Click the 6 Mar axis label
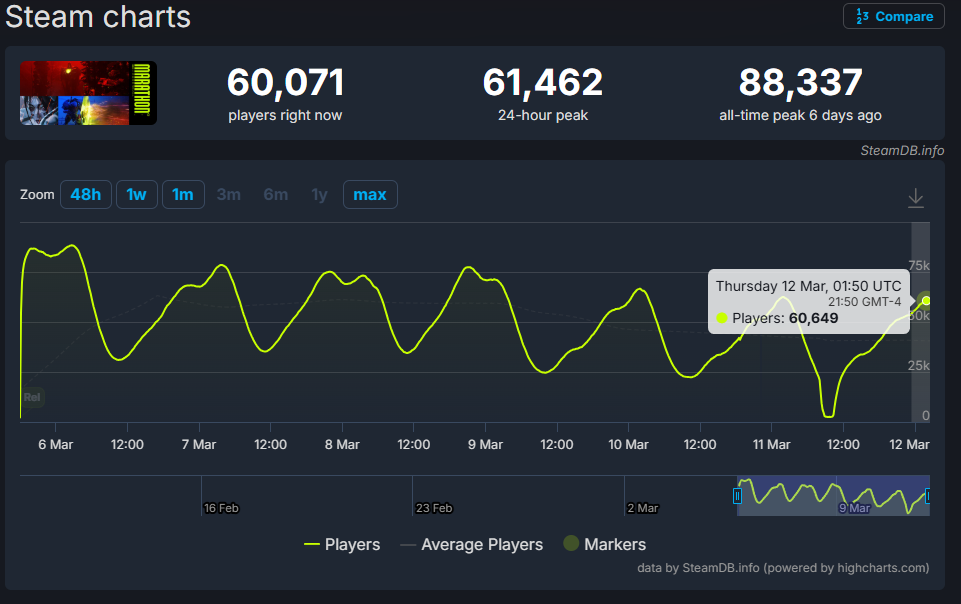Screen dimensions: 961x604 [x=56, y=445]
